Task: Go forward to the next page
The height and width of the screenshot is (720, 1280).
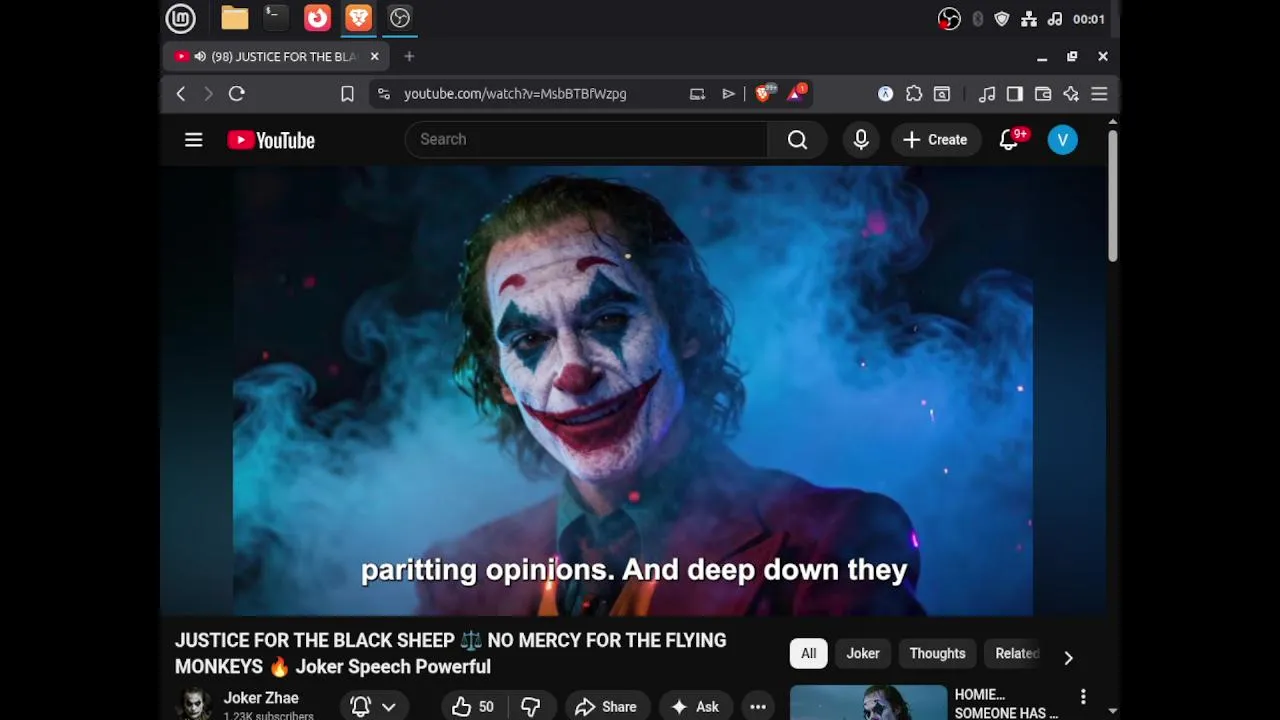Action: (x=208, y=94)
